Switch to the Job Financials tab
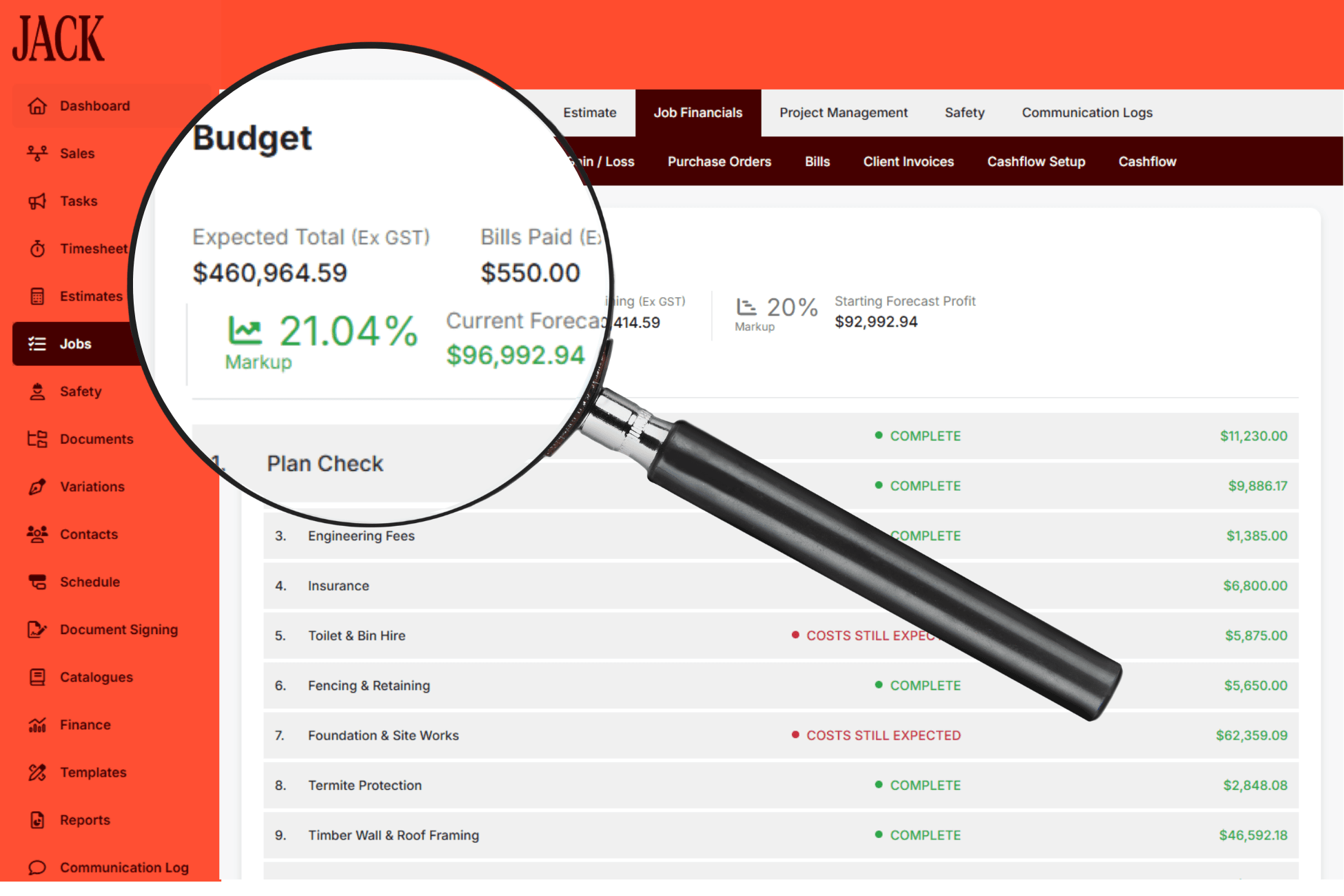 [698, 112]
